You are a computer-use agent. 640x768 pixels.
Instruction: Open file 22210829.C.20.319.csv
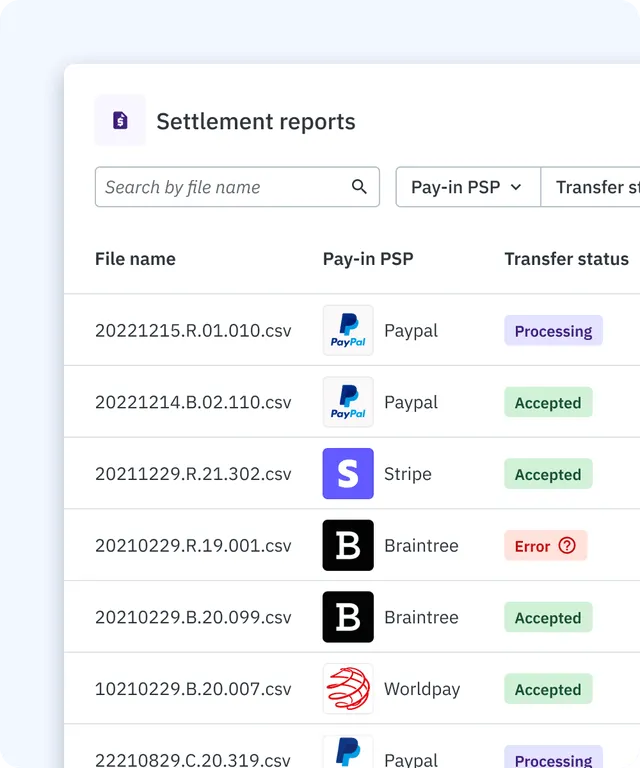point(193,759)
